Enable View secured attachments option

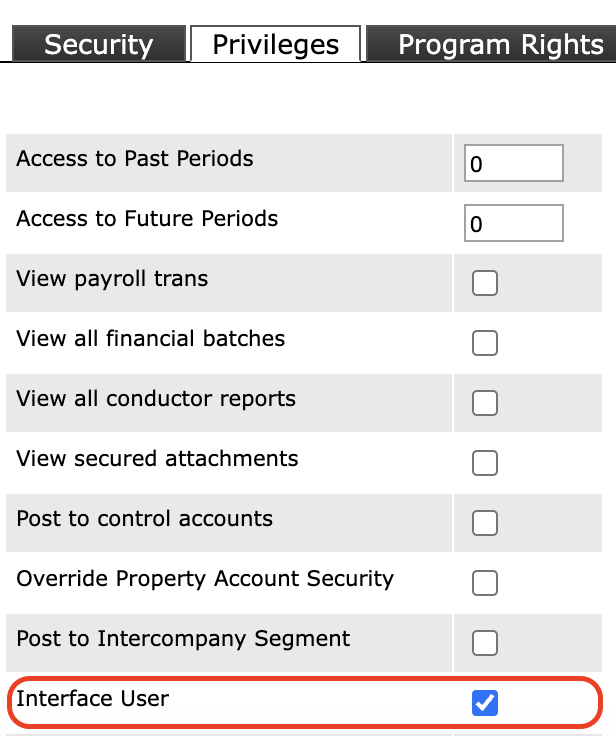[x=485, y=463]
